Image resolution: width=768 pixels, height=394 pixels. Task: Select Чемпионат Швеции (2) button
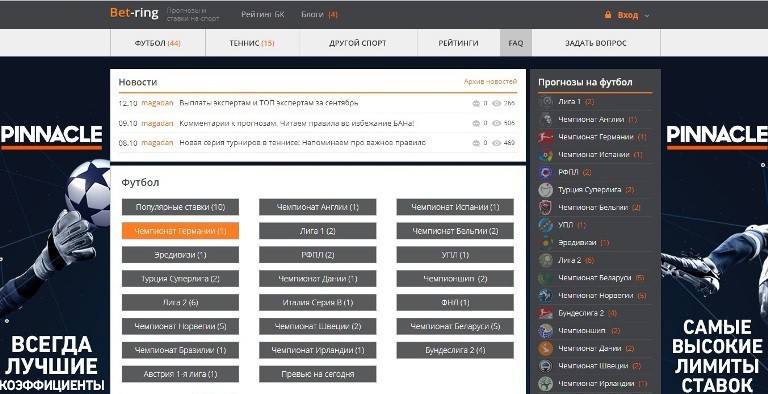click(317, 326)
